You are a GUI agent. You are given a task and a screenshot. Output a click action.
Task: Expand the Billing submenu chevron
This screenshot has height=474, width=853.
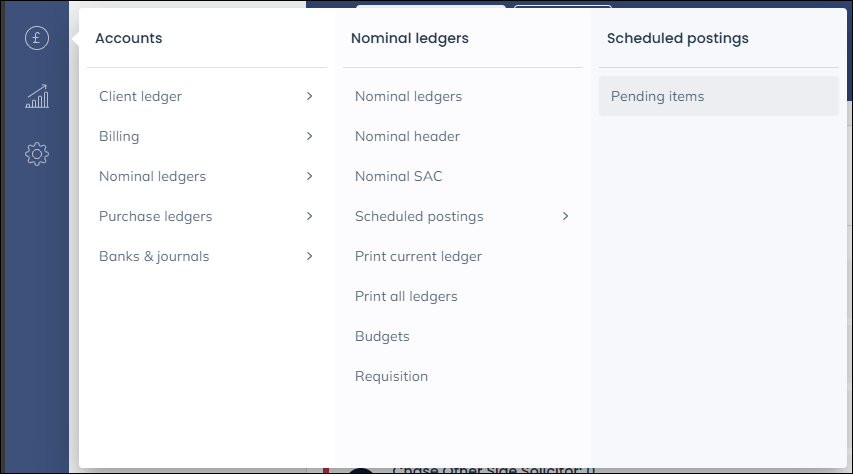coord(310,136)
